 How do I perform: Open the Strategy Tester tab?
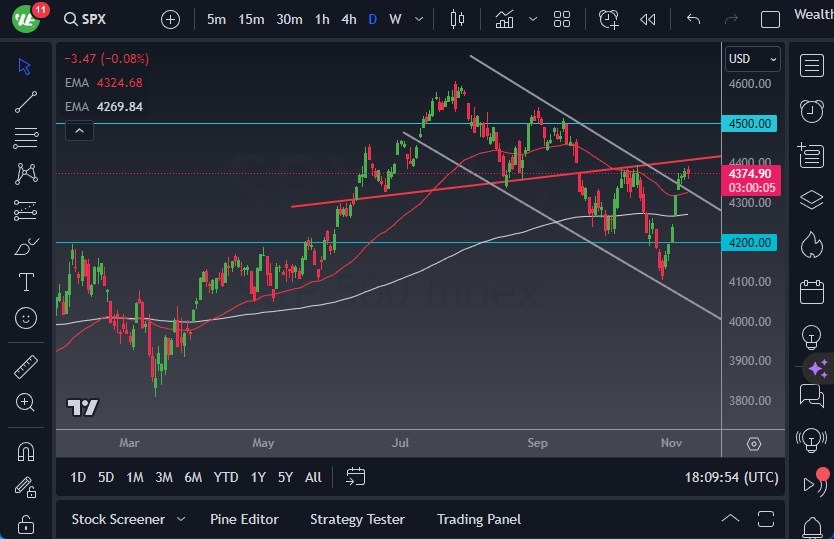pos(357,519)
